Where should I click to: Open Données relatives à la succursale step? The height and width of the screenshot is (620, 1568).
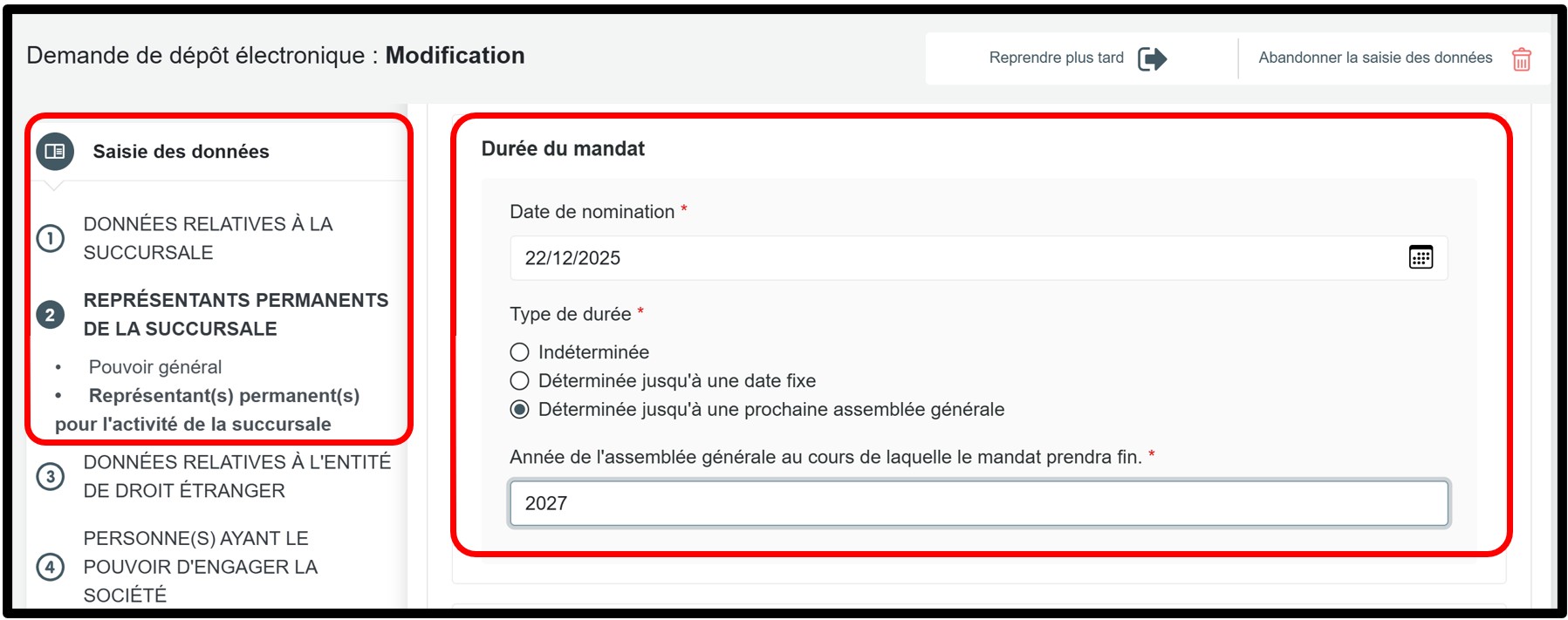pos(208,238)
